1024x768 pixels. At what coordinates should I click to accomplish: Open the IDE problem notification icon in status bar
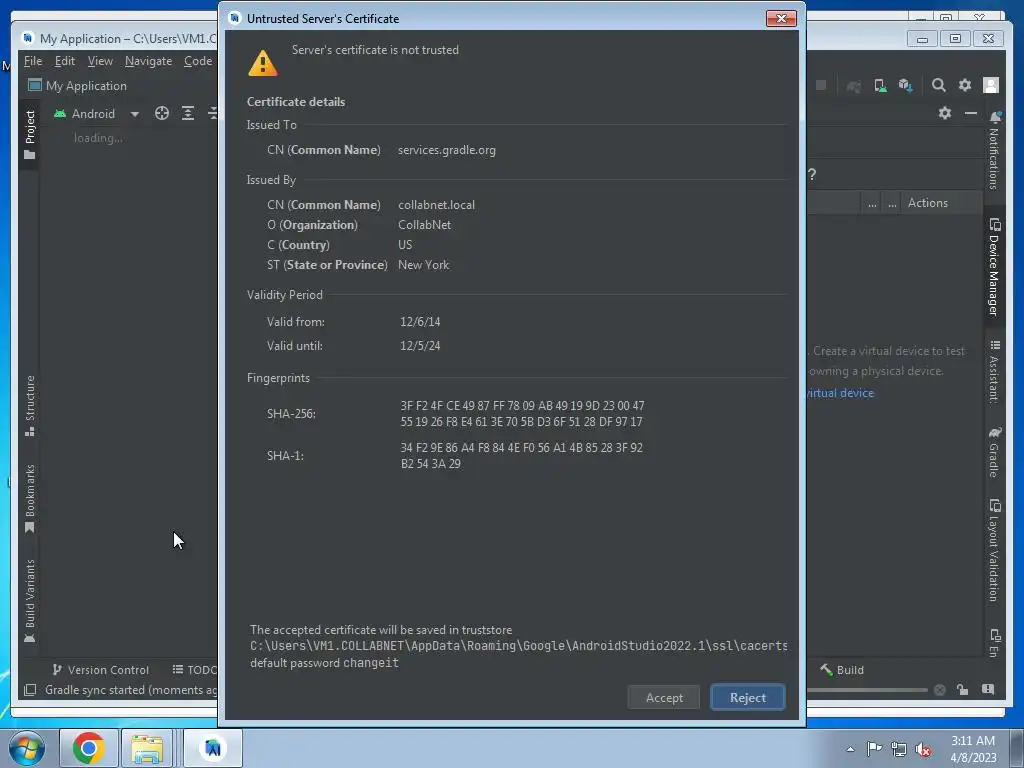click(988, 690)
